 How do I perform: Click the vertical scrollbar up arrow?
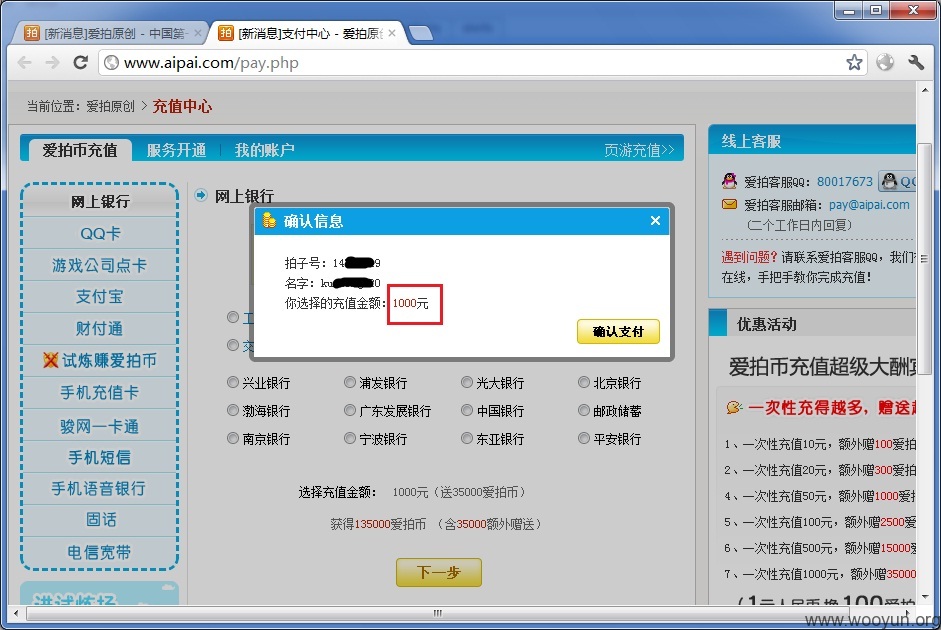tap(925, 90)
